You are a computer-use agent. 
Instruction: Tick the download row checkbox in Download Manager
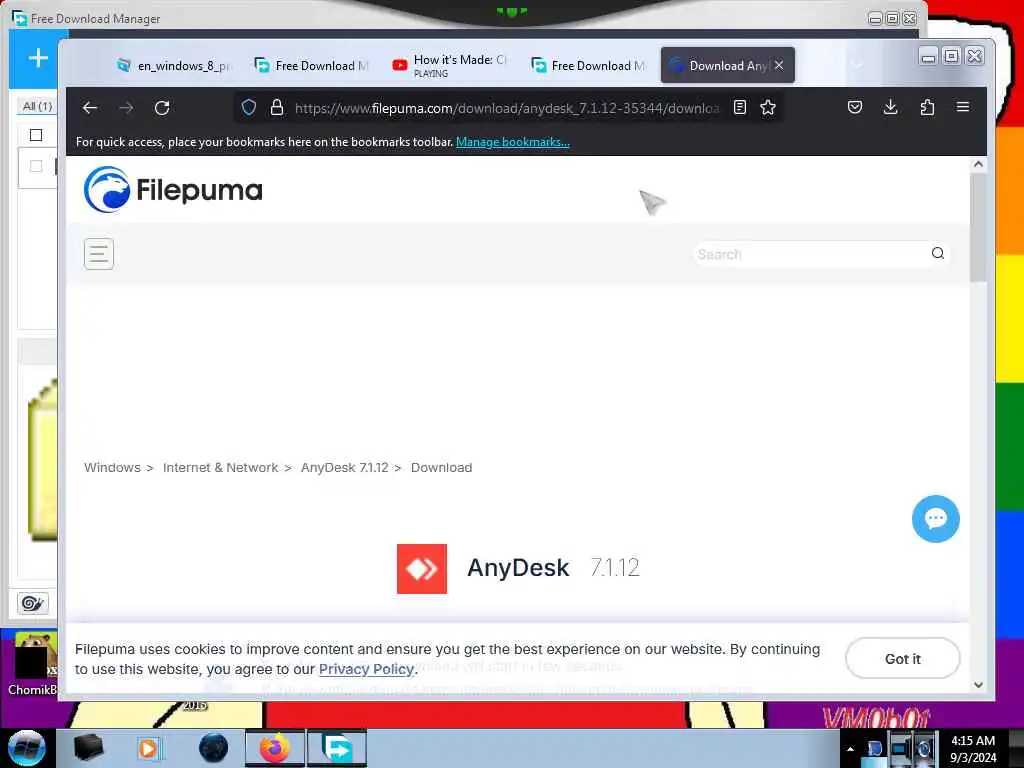coord(36,167)
